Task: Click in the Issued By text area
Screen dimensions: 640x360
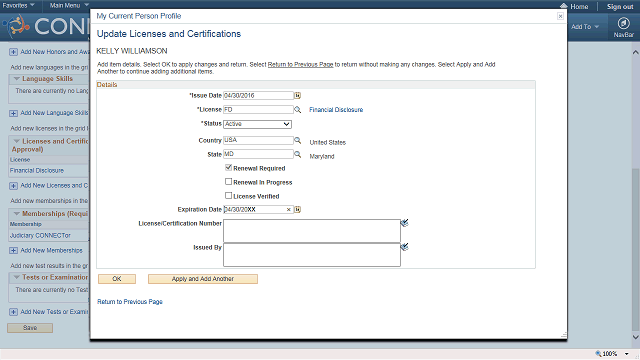Action: click(x=312, y=255)
